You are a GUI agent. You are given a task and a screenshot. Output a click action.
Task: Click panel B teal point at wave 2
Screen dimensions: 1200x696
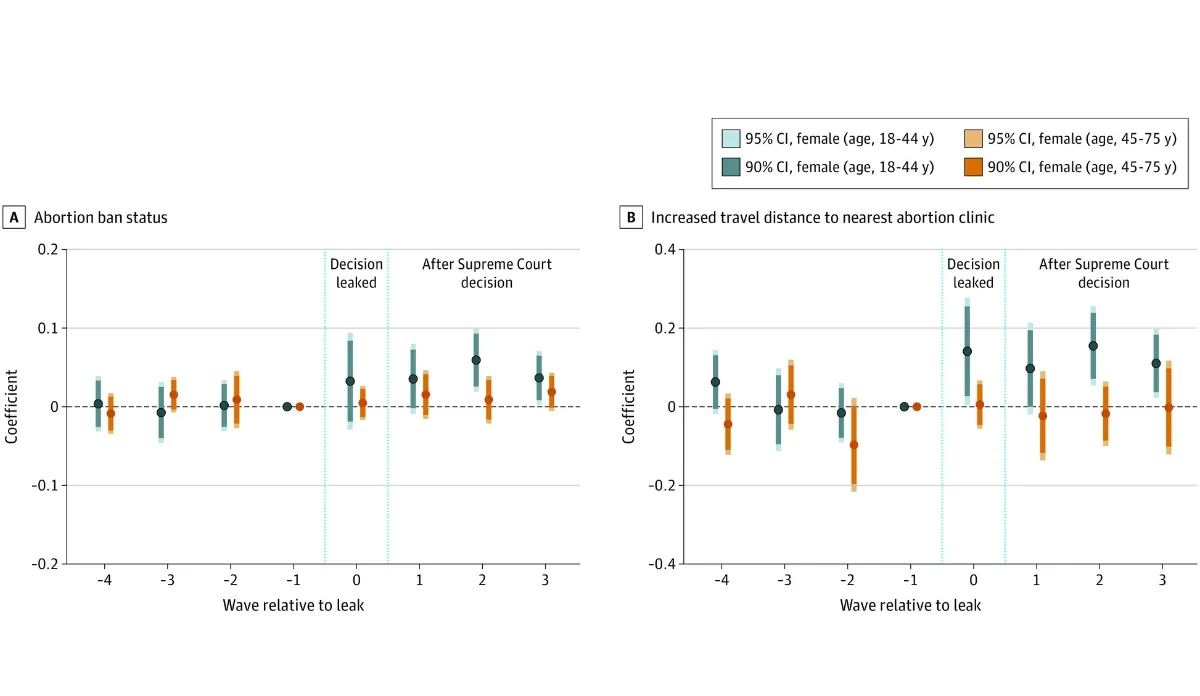(x=1093, y=346)
